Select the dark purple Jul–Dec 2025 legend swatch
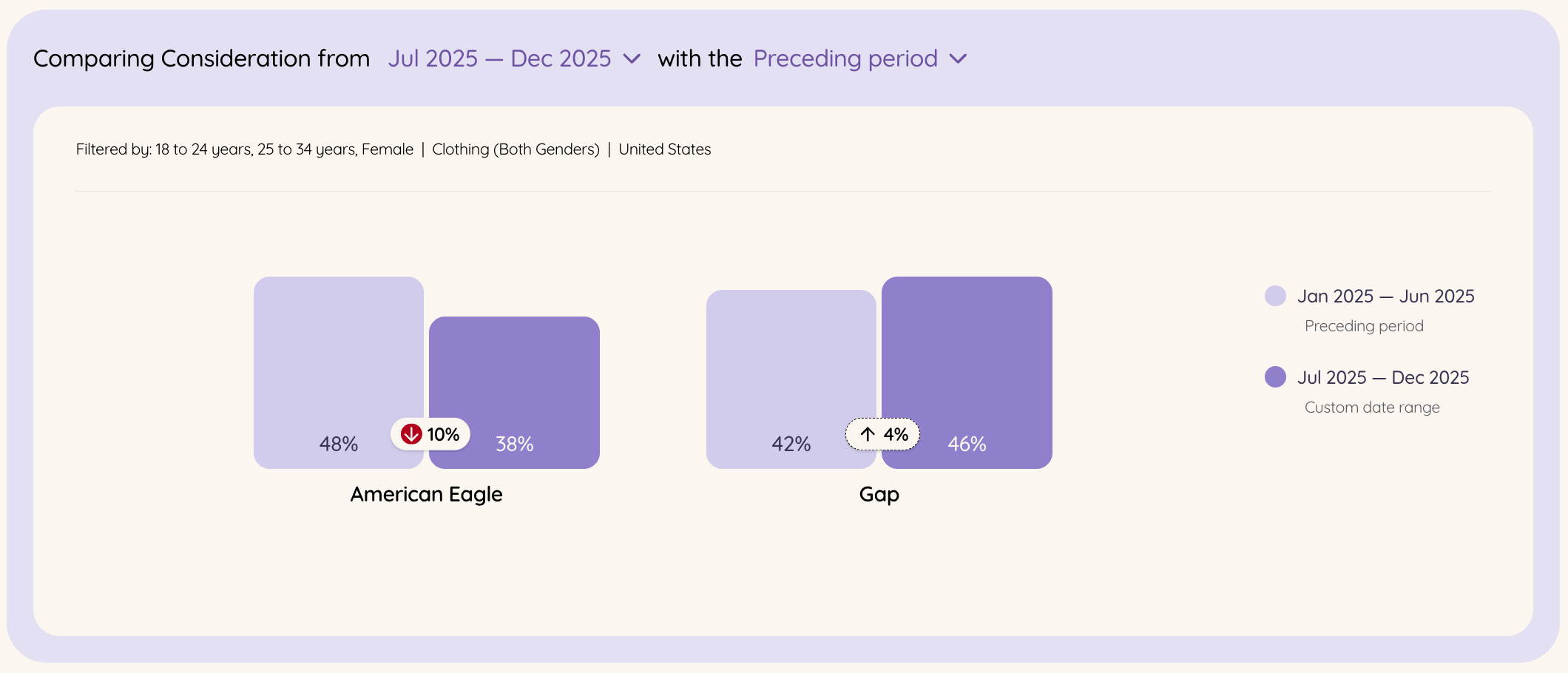The image size is (1568, 673). [1275, 377]
